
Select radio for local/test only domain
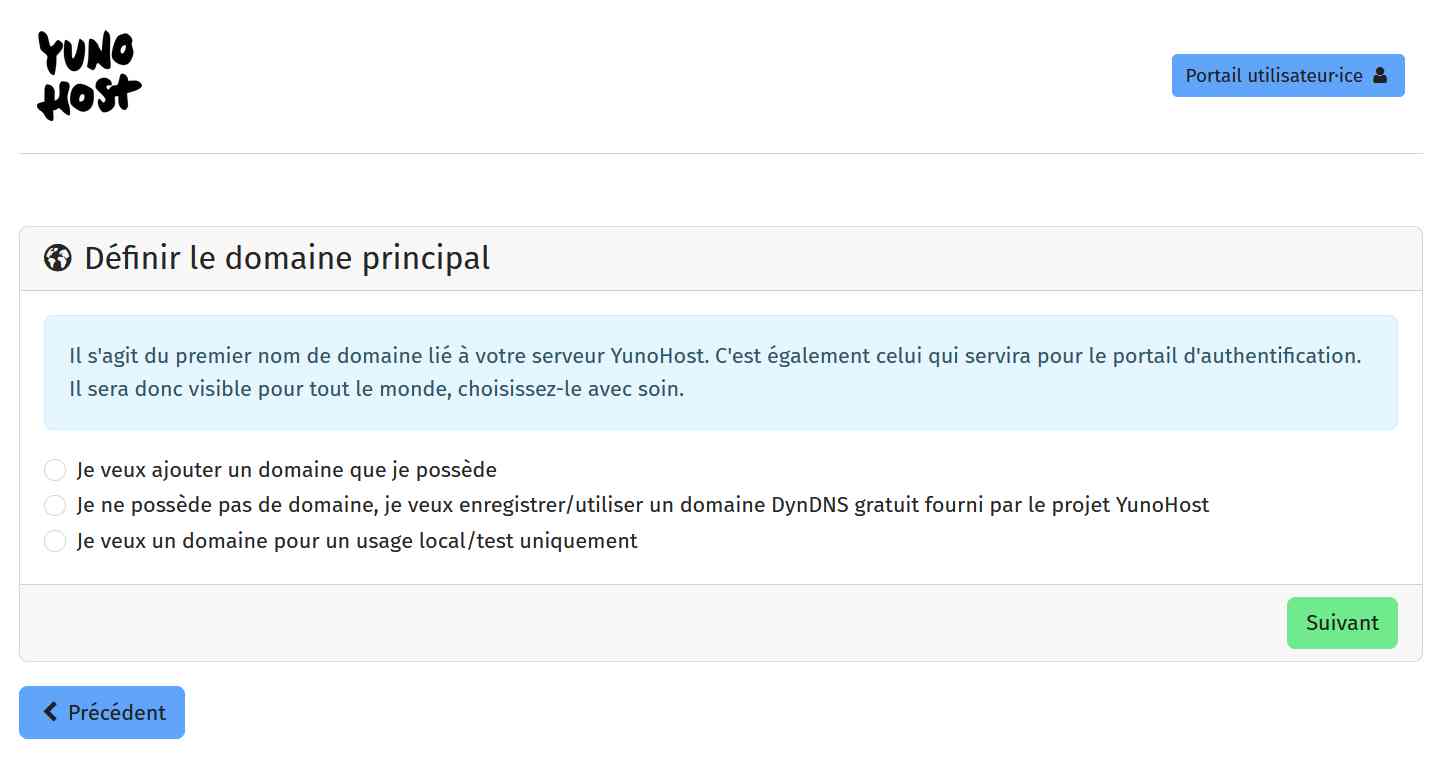[x=55, y=541]
